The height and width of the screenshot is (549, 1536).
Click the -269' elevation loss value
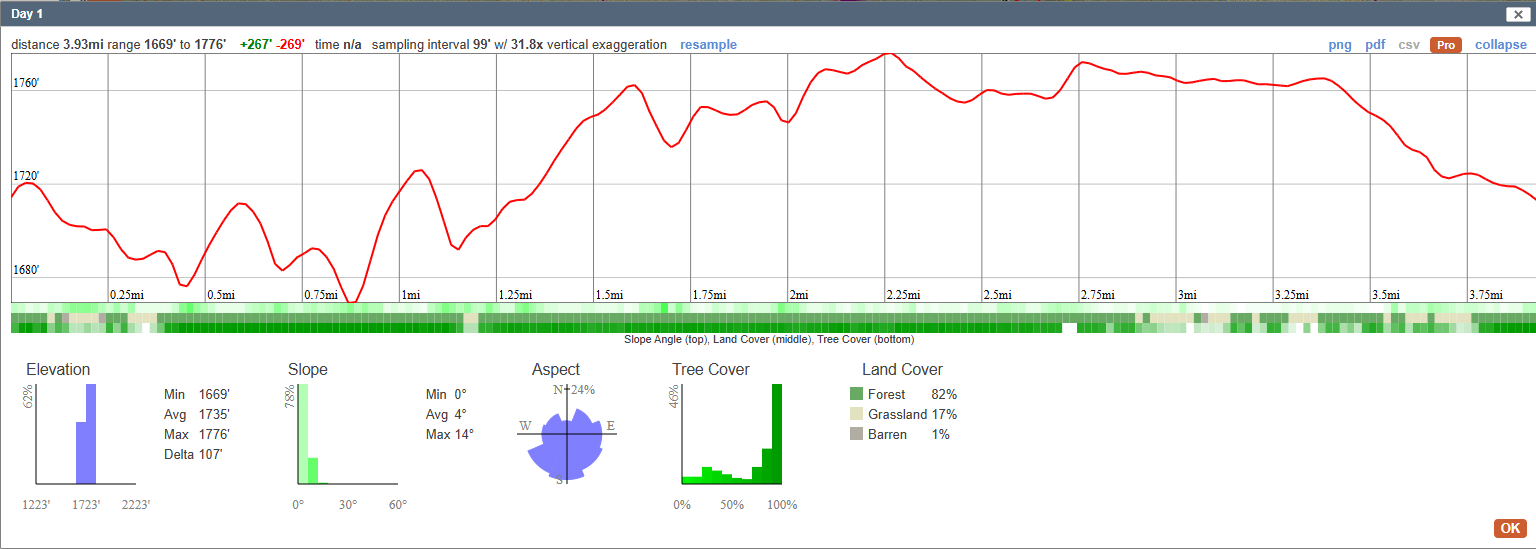click(x=290, y=45)
